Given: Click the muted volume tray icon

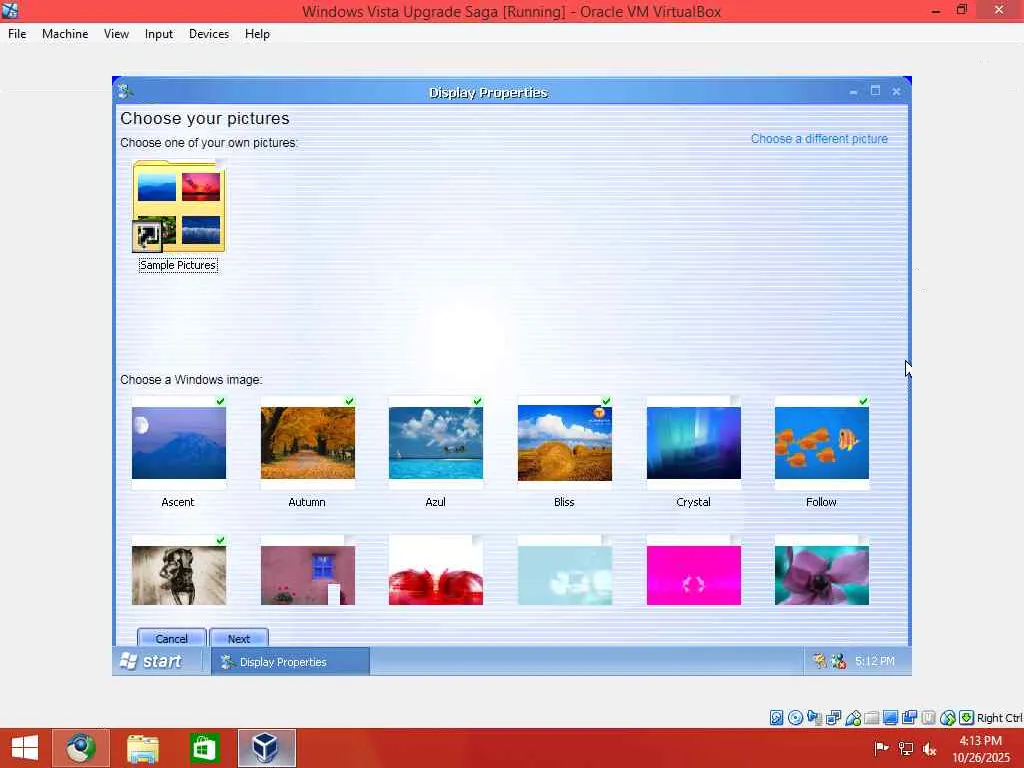Looking at the screenshot, I should click(929, 748).
